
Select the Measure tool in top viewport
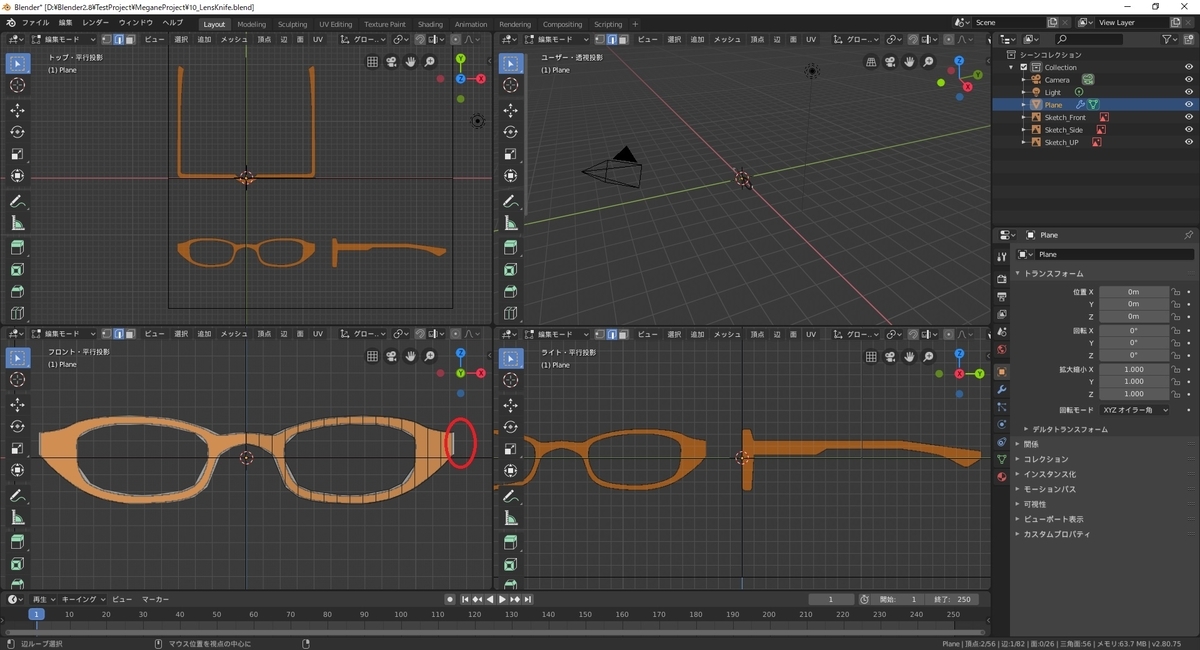pyautogui.click(x=18, y=223)
